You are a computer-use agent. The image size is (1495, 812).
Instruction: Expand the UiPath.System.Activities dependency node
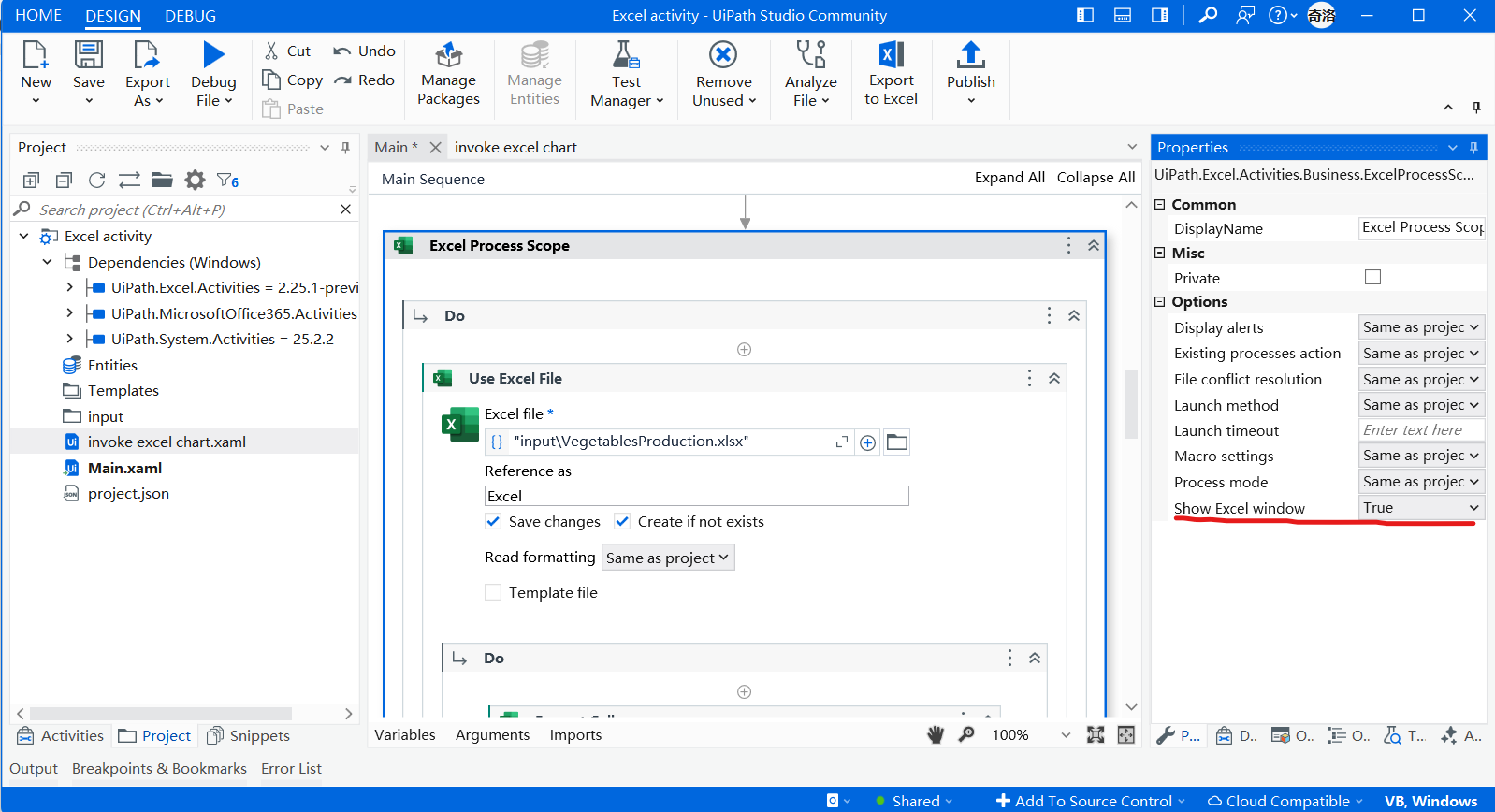pyautogui.click(x=69, y=339)
